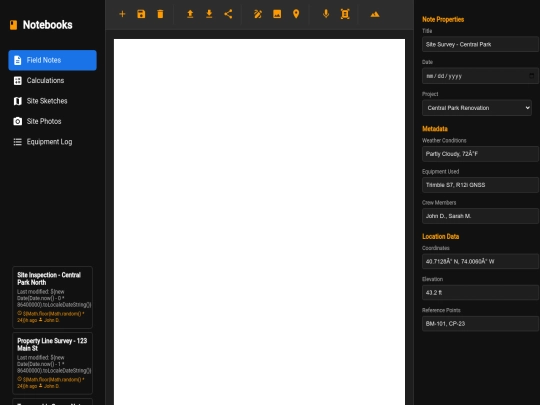The height and width of the screenshot is (405, 540).
Task: Open the Calculations notebook
Action: coord(52,81)
